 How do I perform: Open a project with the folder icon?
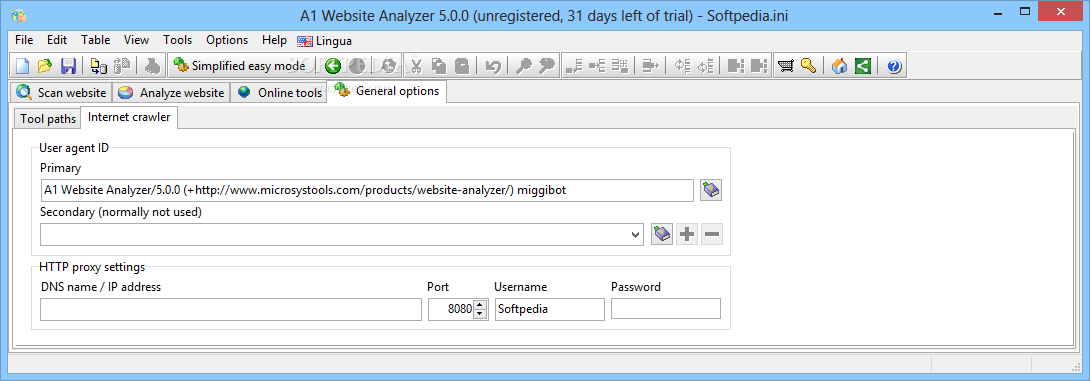coord(45,66)
